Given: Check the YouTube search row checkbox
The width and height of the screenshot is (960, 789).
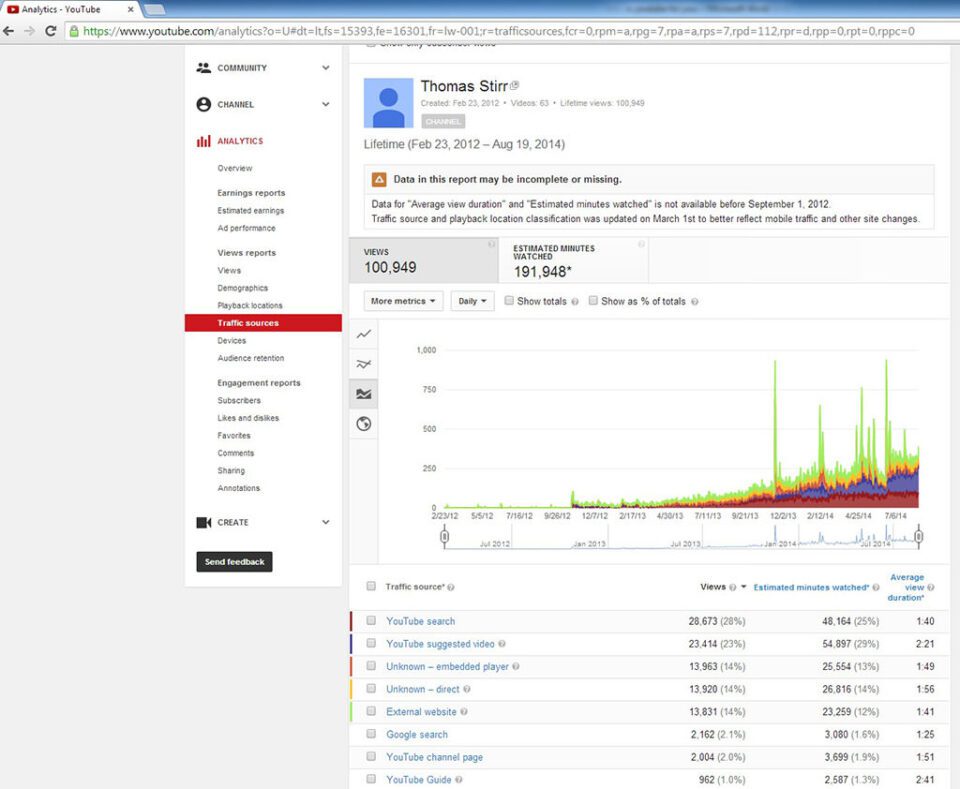Looking at the screenshot, I should click(371, 621).
